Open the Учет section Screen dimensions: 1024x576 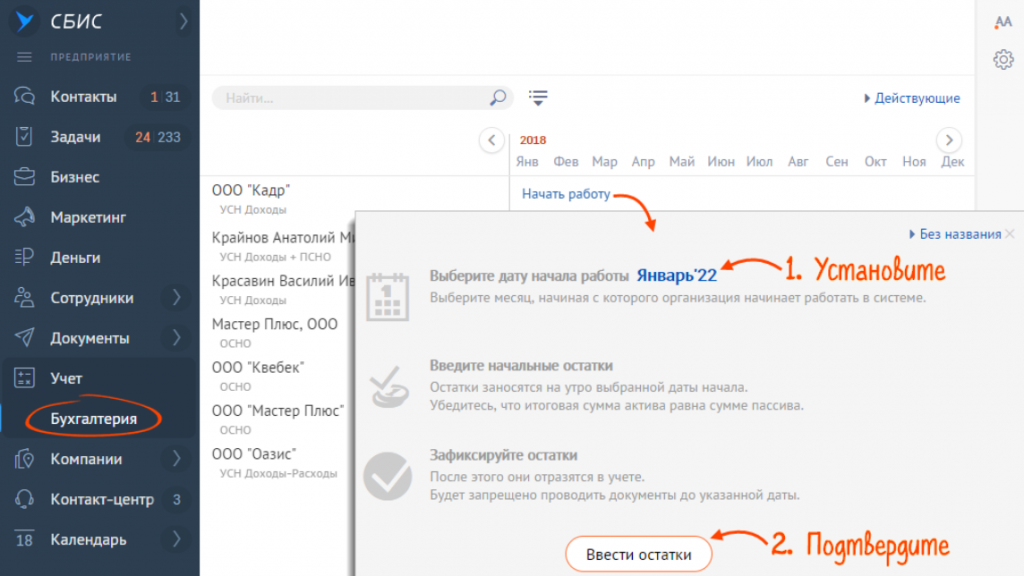(x=67, y=378)
